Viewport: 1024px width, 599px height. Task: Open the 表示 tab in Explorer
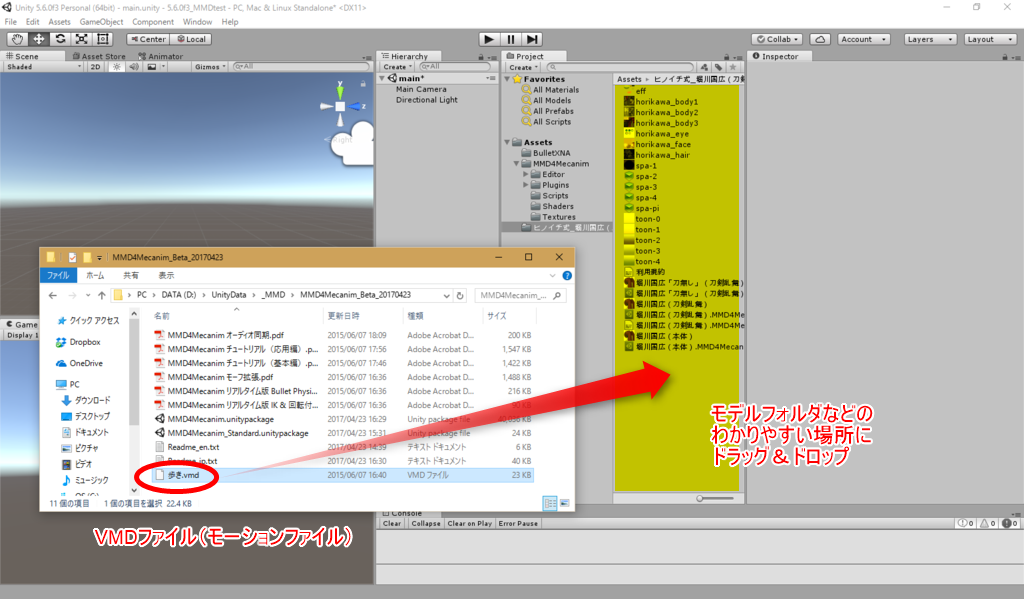coord(166,276)
